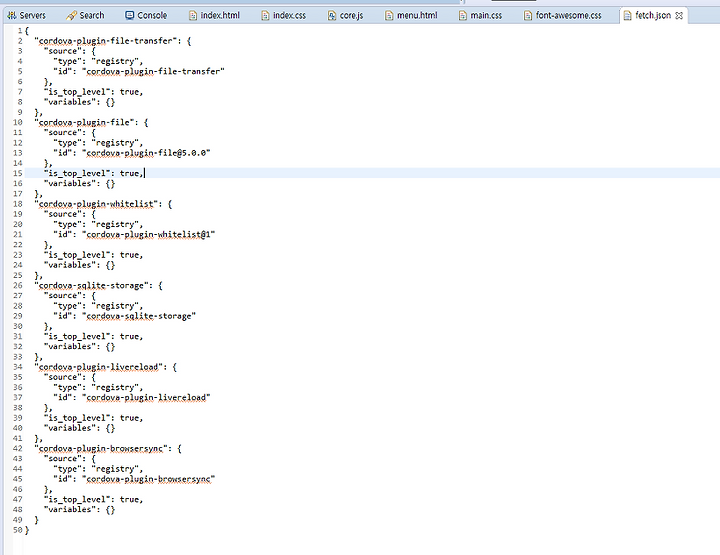The height and width of the screenshot is (555, 720).
Task: Click the menu.html file icon
Action: [389, 16]
